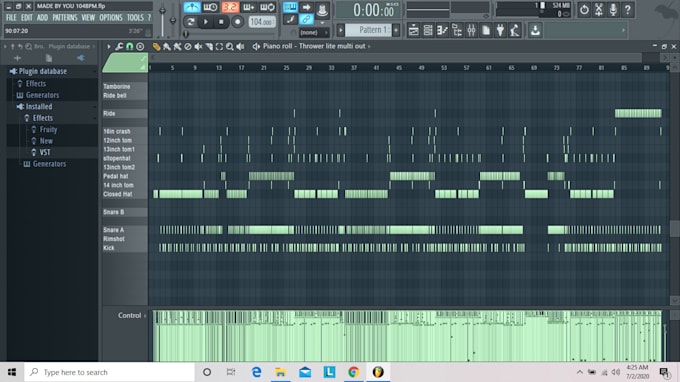The image size is (680, 382).
Task: Select the slice tool
Action: point(209,46)
